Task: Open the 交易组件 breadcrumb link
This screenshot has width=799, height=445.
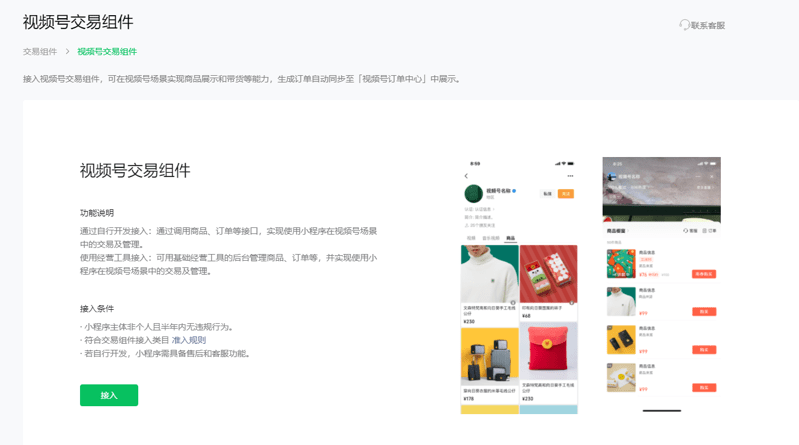Action: pyautogui.click(x=40, y=51)
